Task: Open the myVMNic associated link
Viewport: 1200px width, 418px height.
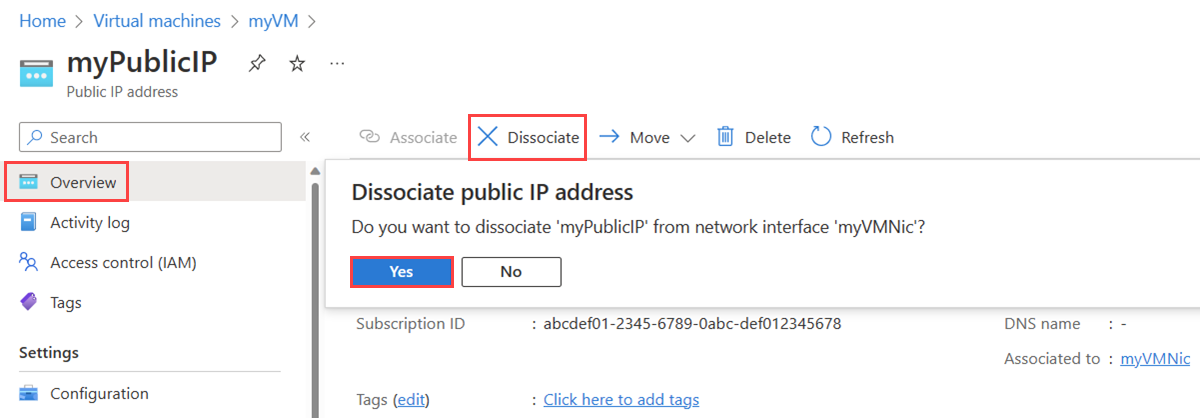Action: 1155,358
